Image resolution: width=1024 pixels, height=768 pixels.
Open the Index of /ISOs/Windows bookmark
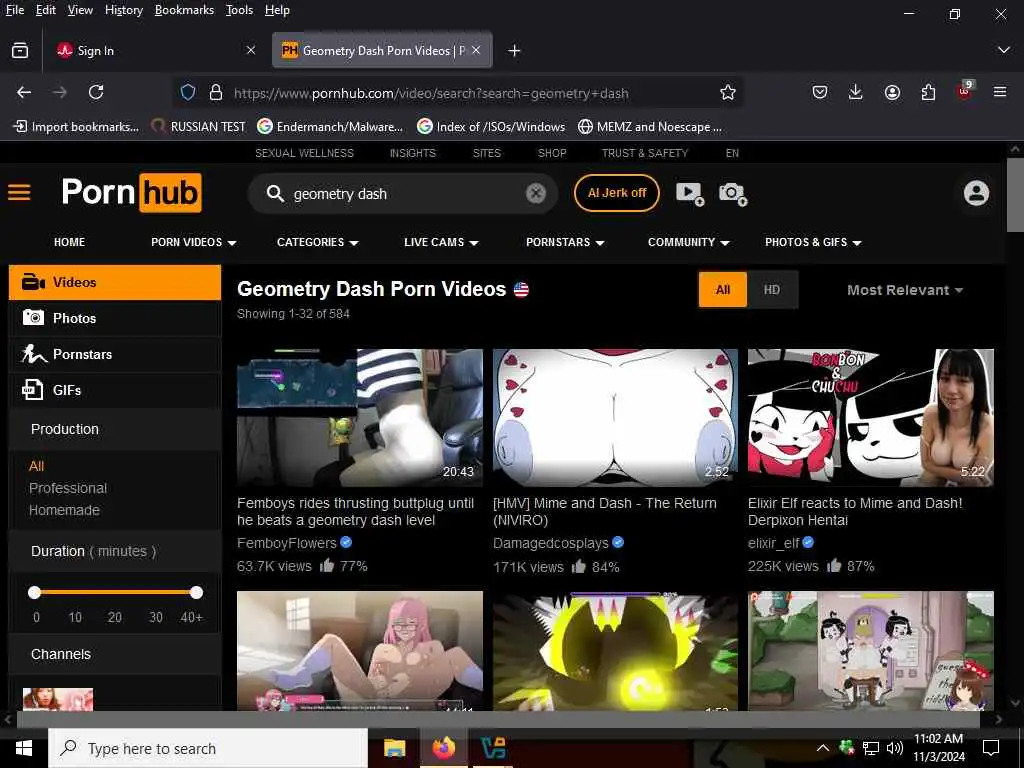click(491, 127)
